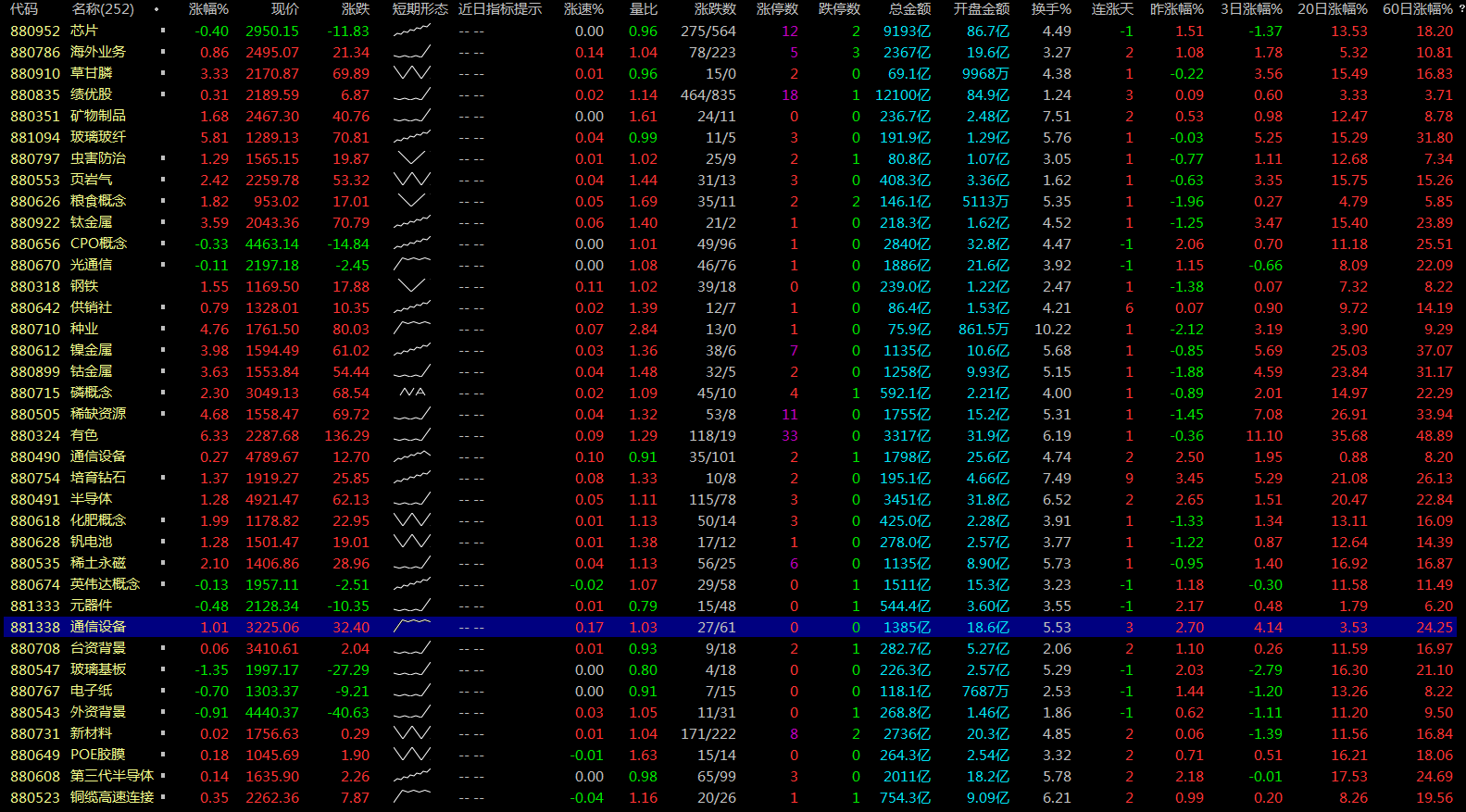Image resolution: width=1466 pixels, height=812 pixels.
Task: Click the 名称(252) column header
Action: point(103,9)
